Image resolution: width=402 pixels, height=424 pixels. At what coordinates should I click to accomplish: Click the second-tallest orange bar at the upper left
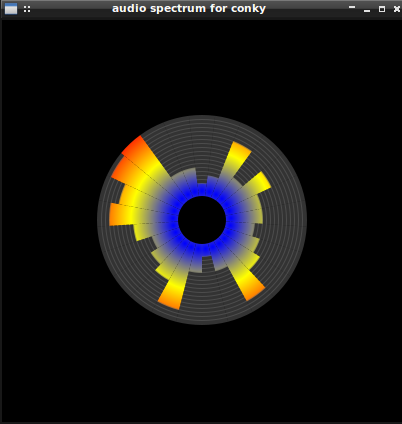122,169
